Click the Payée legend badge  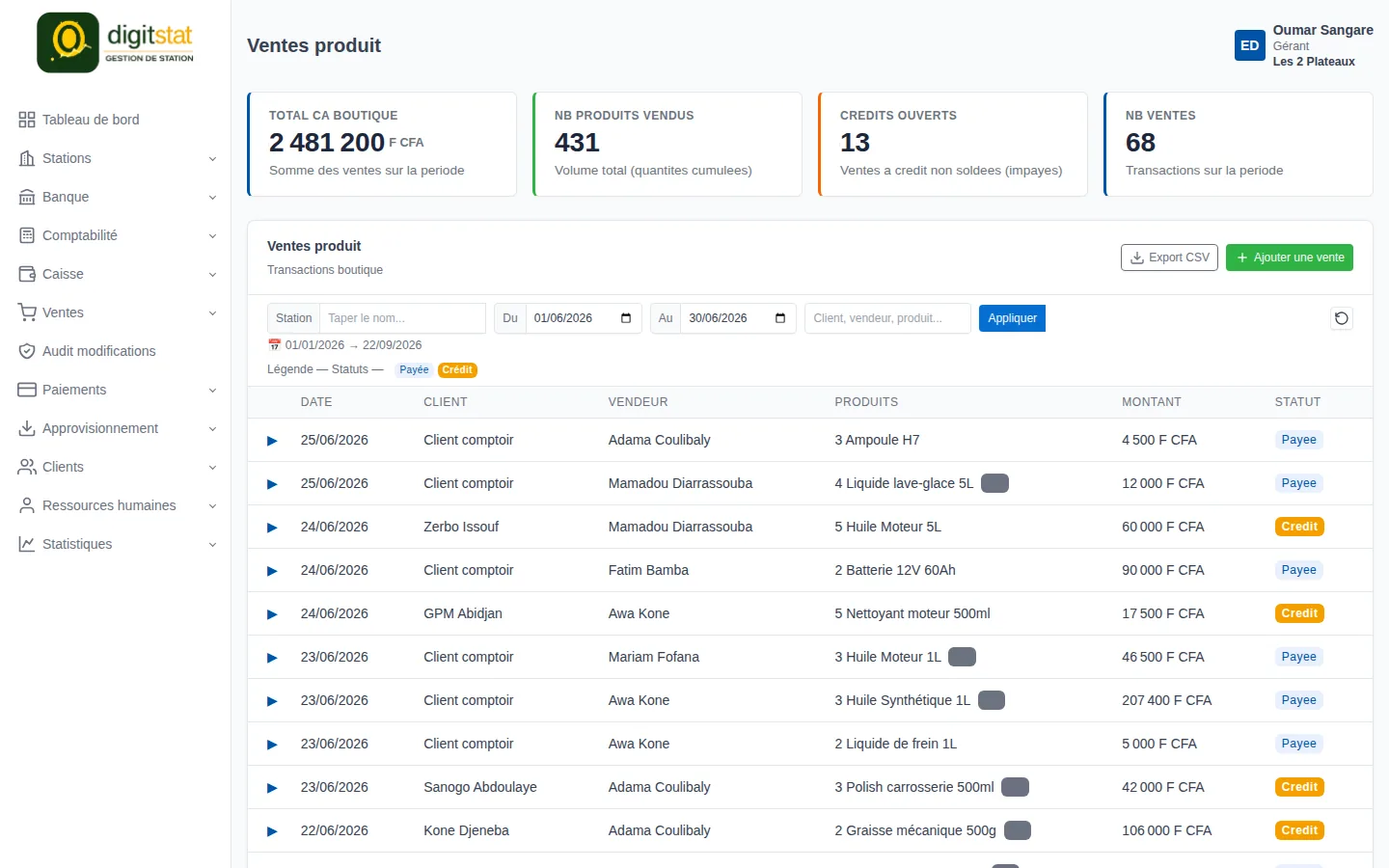click(x=414, y=370)
